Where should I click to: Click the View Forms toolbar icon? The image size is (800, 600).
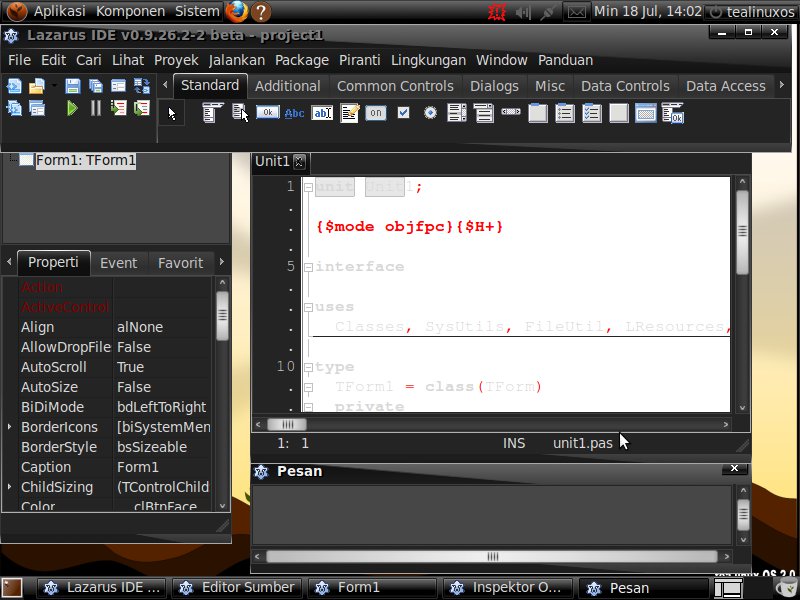pyautogui.click(x=37, y=108)
